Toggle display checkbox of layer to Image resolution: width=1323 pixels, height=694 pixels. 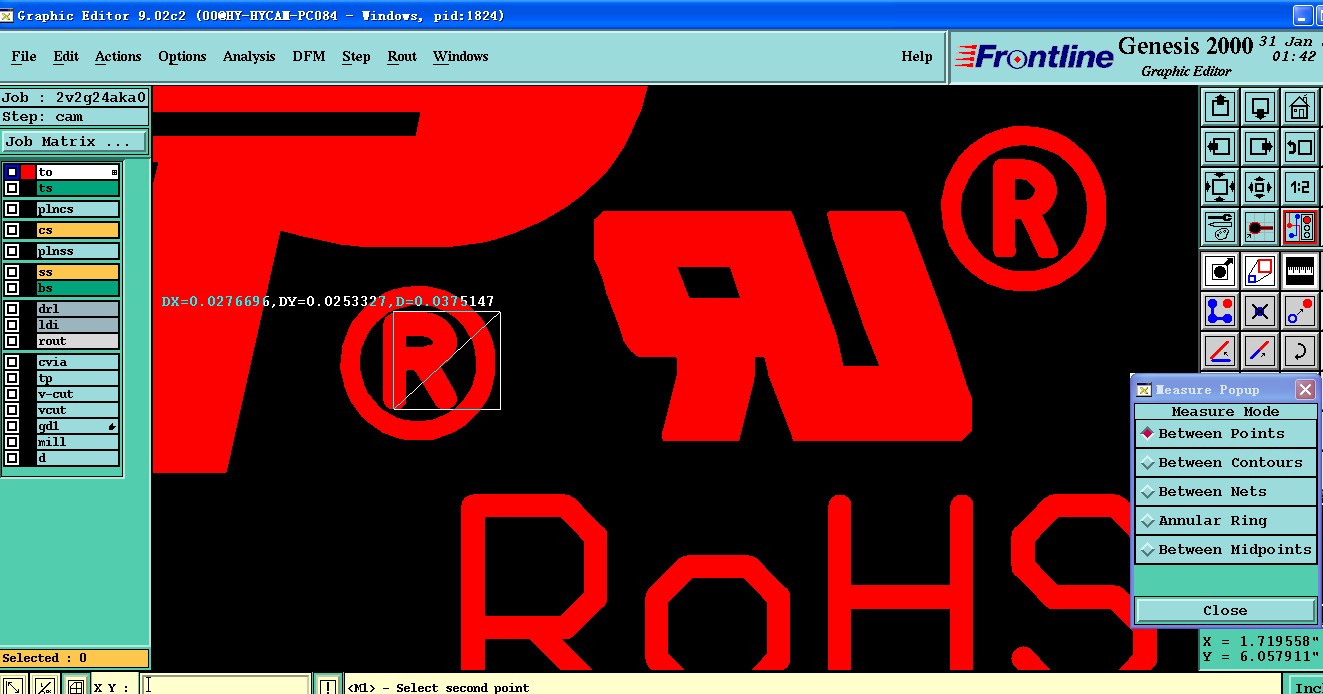(11, 172)
